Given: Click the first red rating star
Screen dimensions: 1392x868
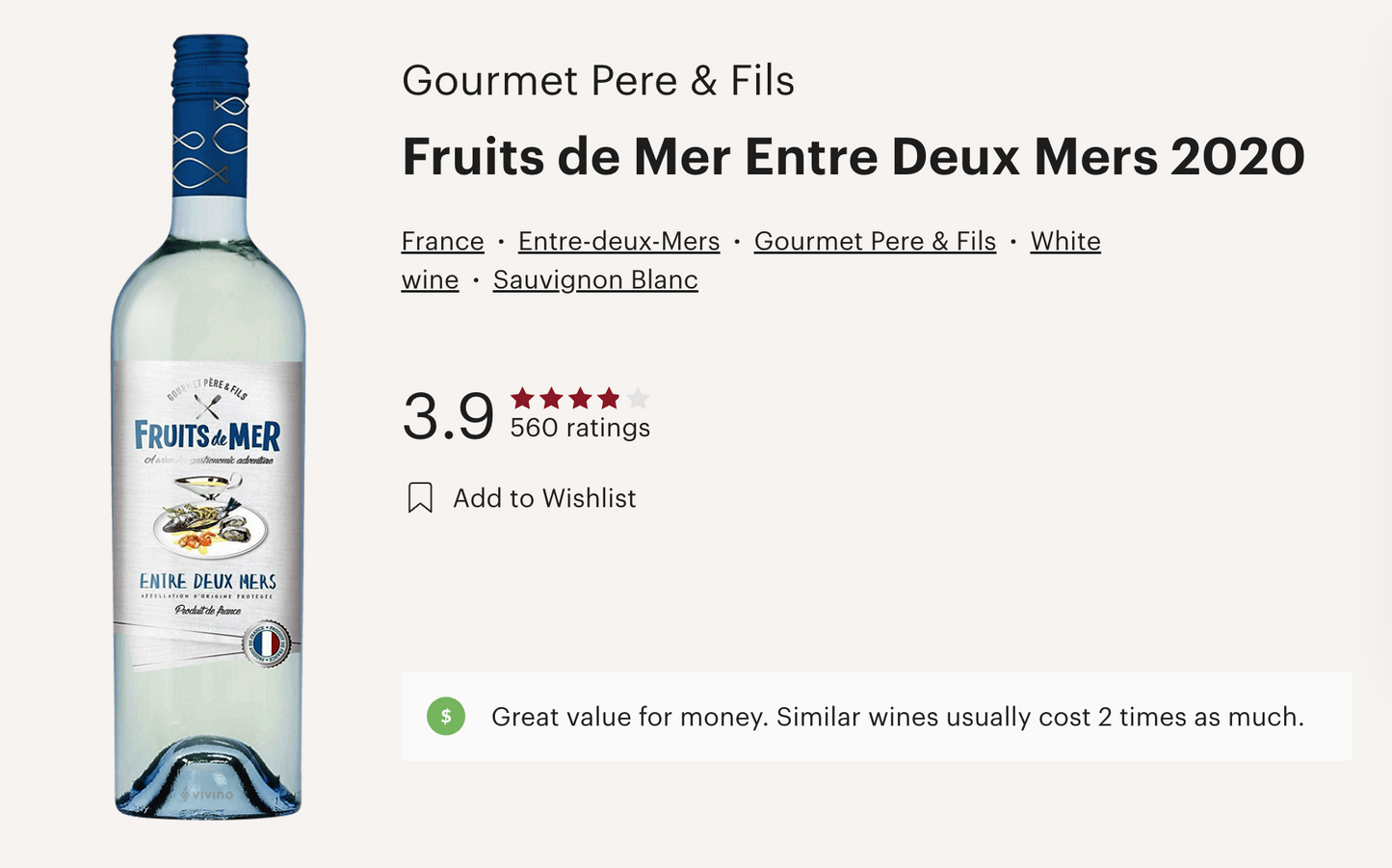Looking at the screenshot, I should coord(523,398).
